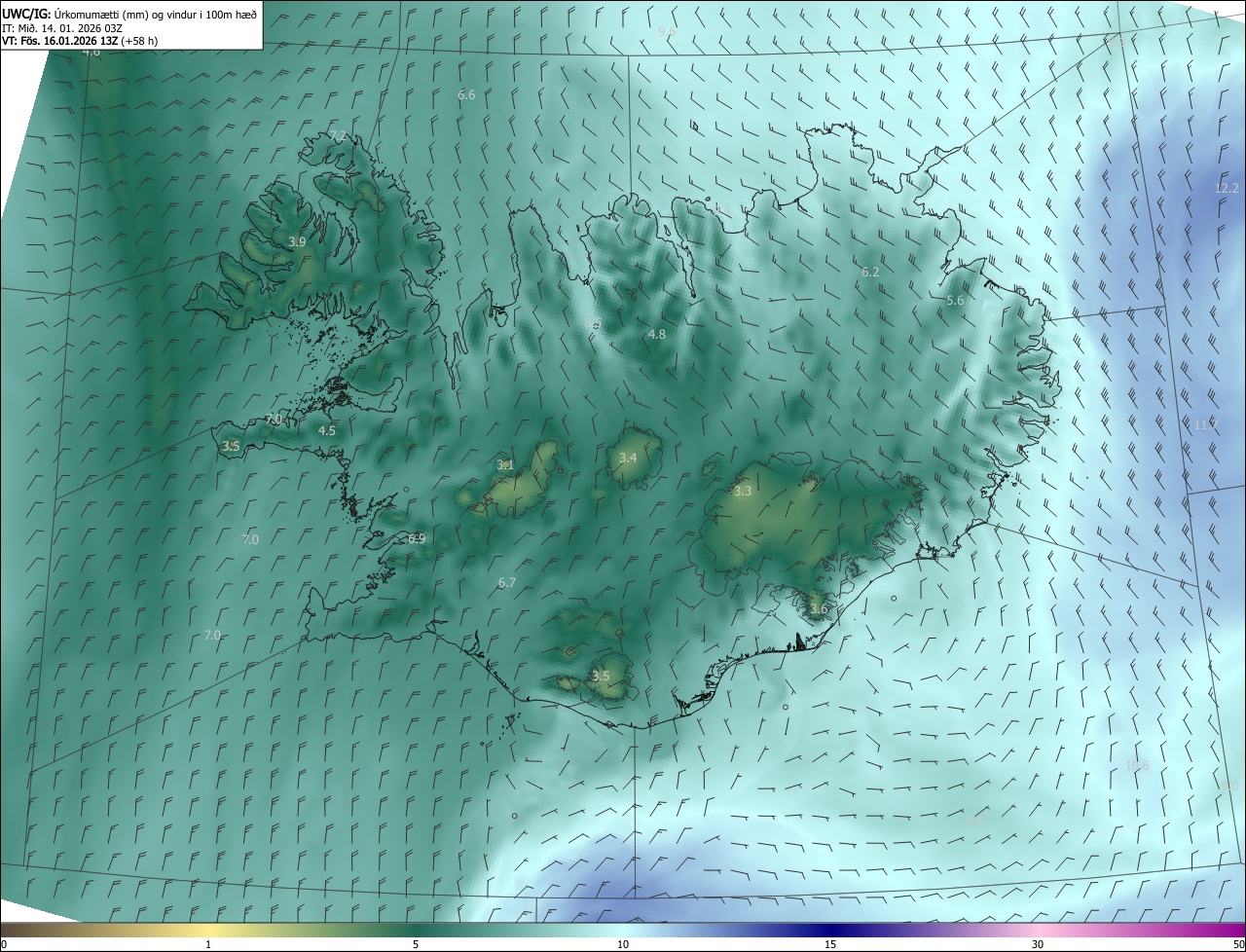Image resolution: width=1246 pixels, height=952 pixels.
Task: Click the precipitation value 3.1 on the glacier
Action: (x=505, y=465)
